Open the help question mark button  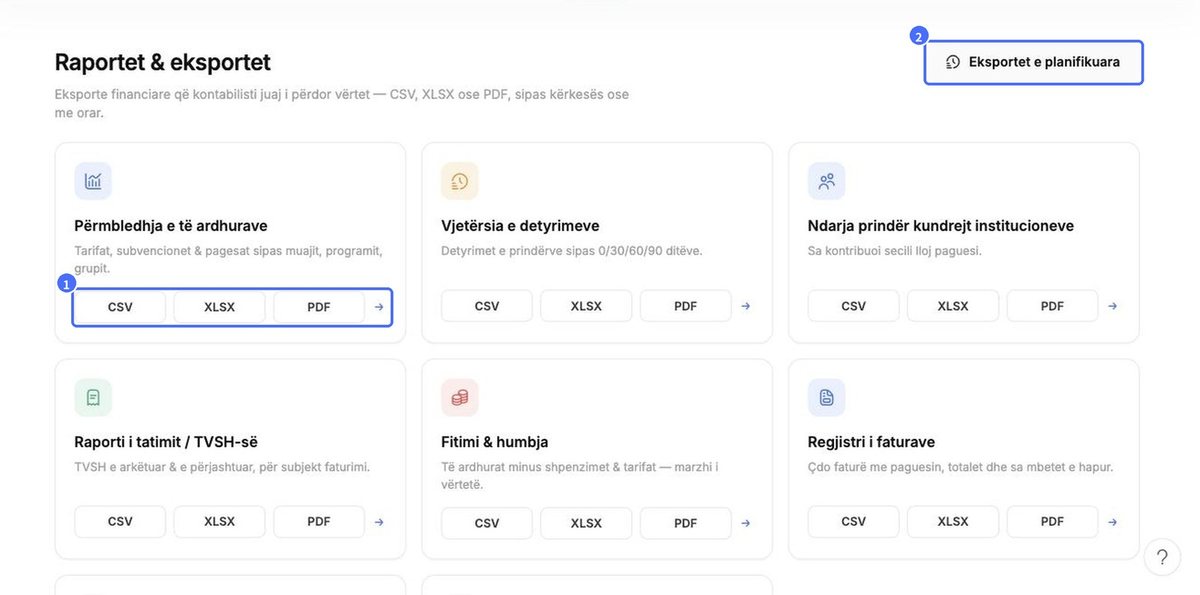(1162, 557)
